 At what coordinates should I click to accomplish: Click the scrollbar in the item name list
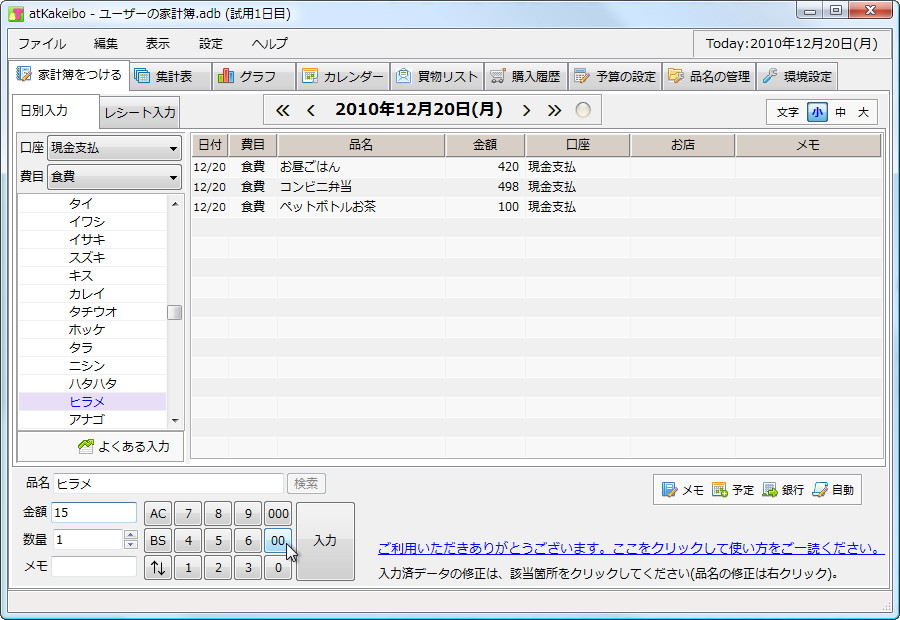point(175,313)
